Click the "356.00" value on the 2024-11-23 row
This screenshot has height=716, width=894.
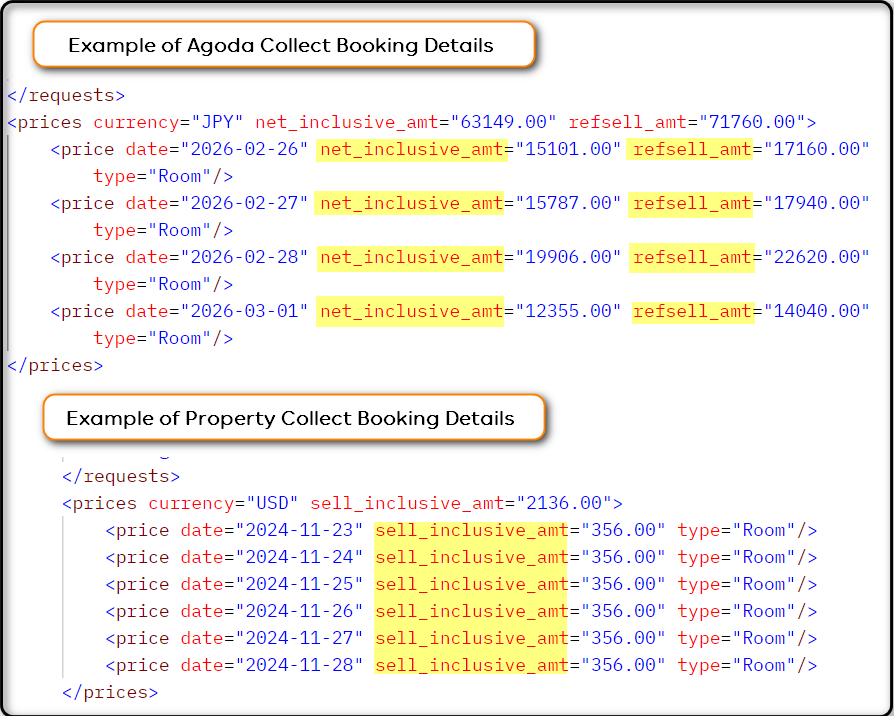coord(623,530)
